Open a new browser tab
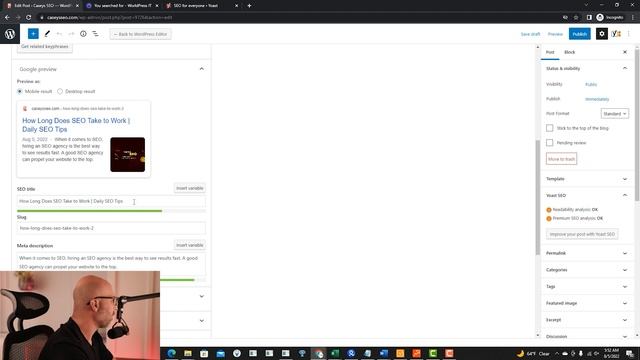Screen dimensions: 640x360 pyautogui.click(x=249, y=6)
